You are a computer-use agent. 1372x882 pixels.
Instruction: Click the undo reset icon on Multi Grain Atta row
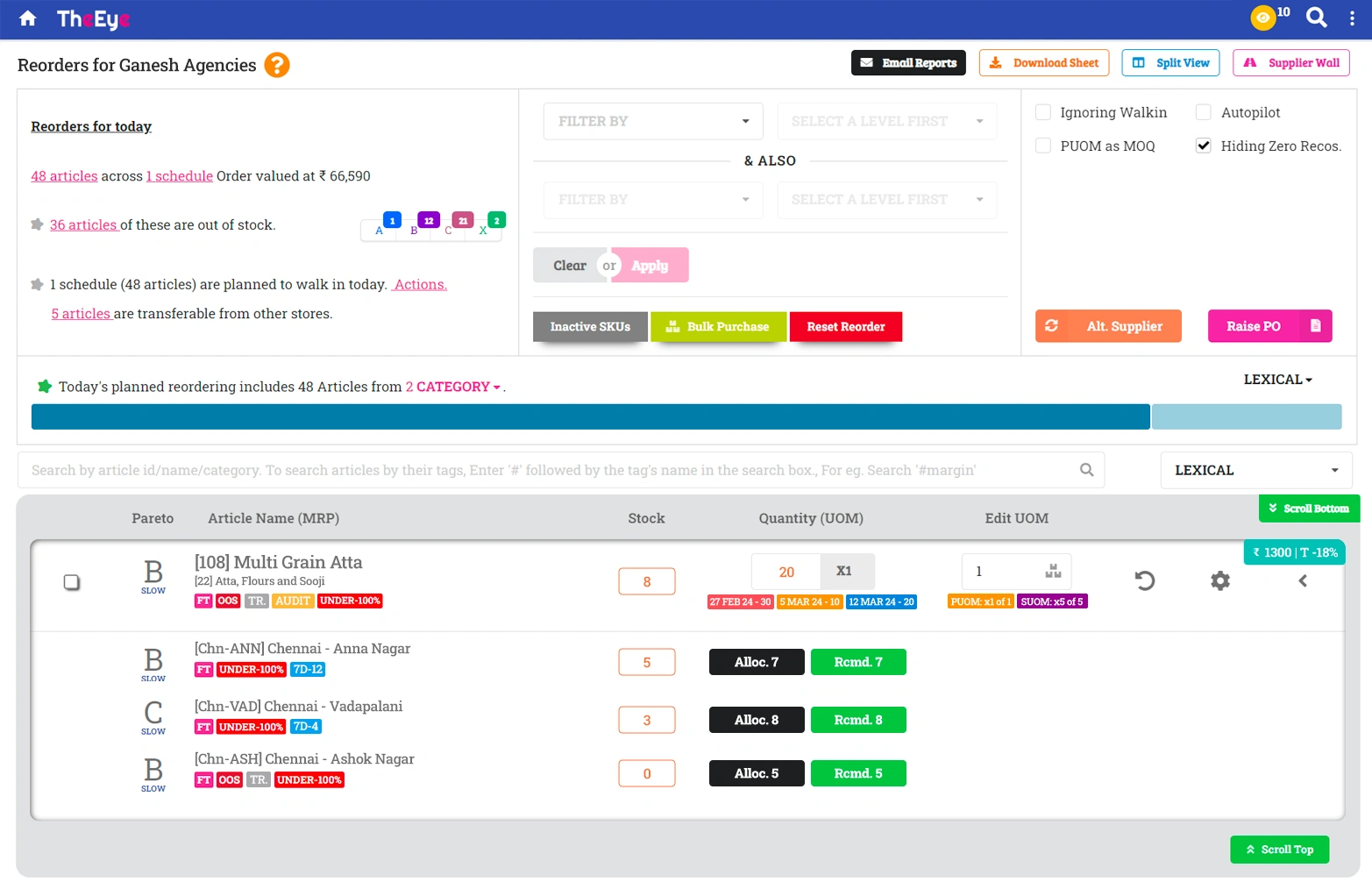tap(1145, 580)
